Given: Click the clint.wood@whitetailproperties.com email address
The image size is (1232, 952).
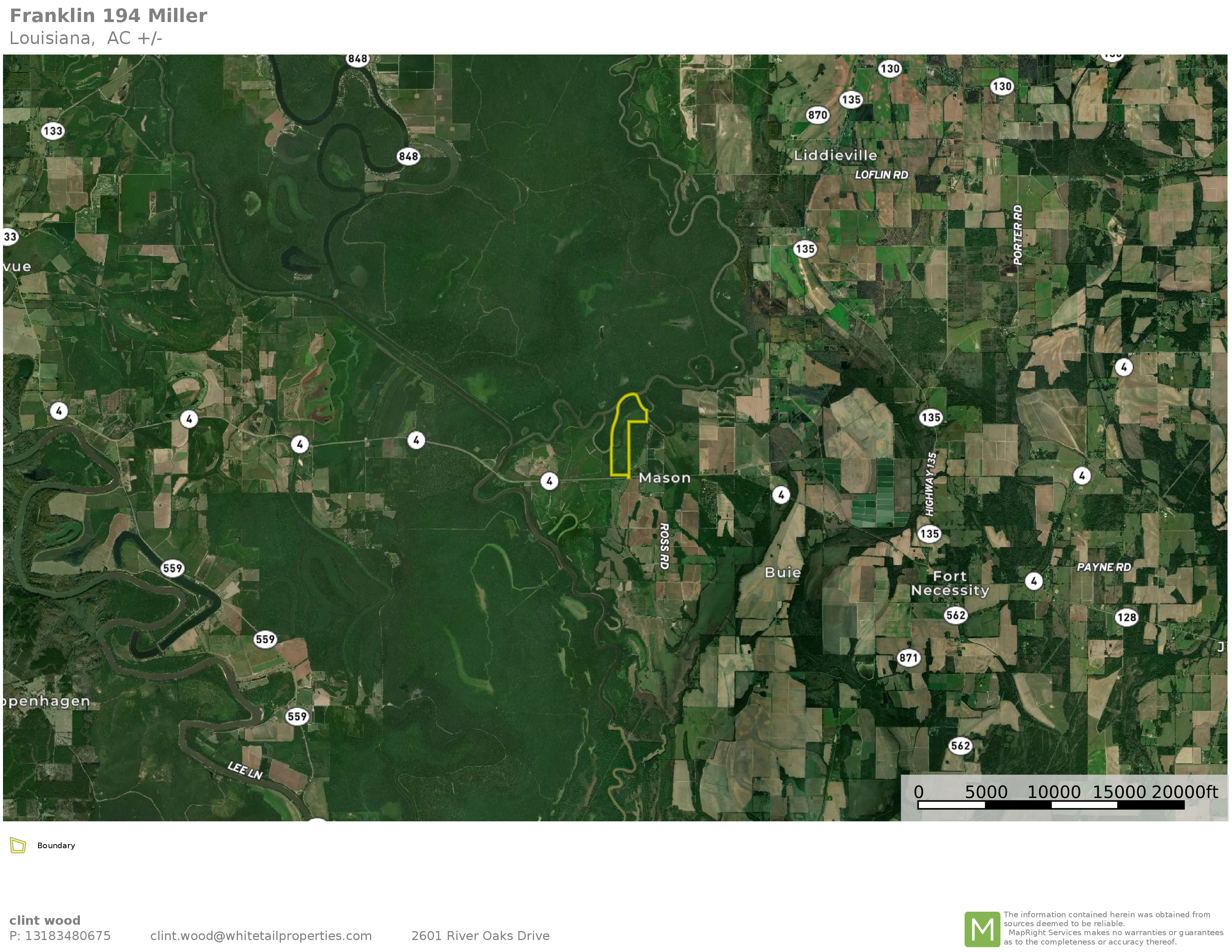Looking at the screenshot, I should 261,936.
